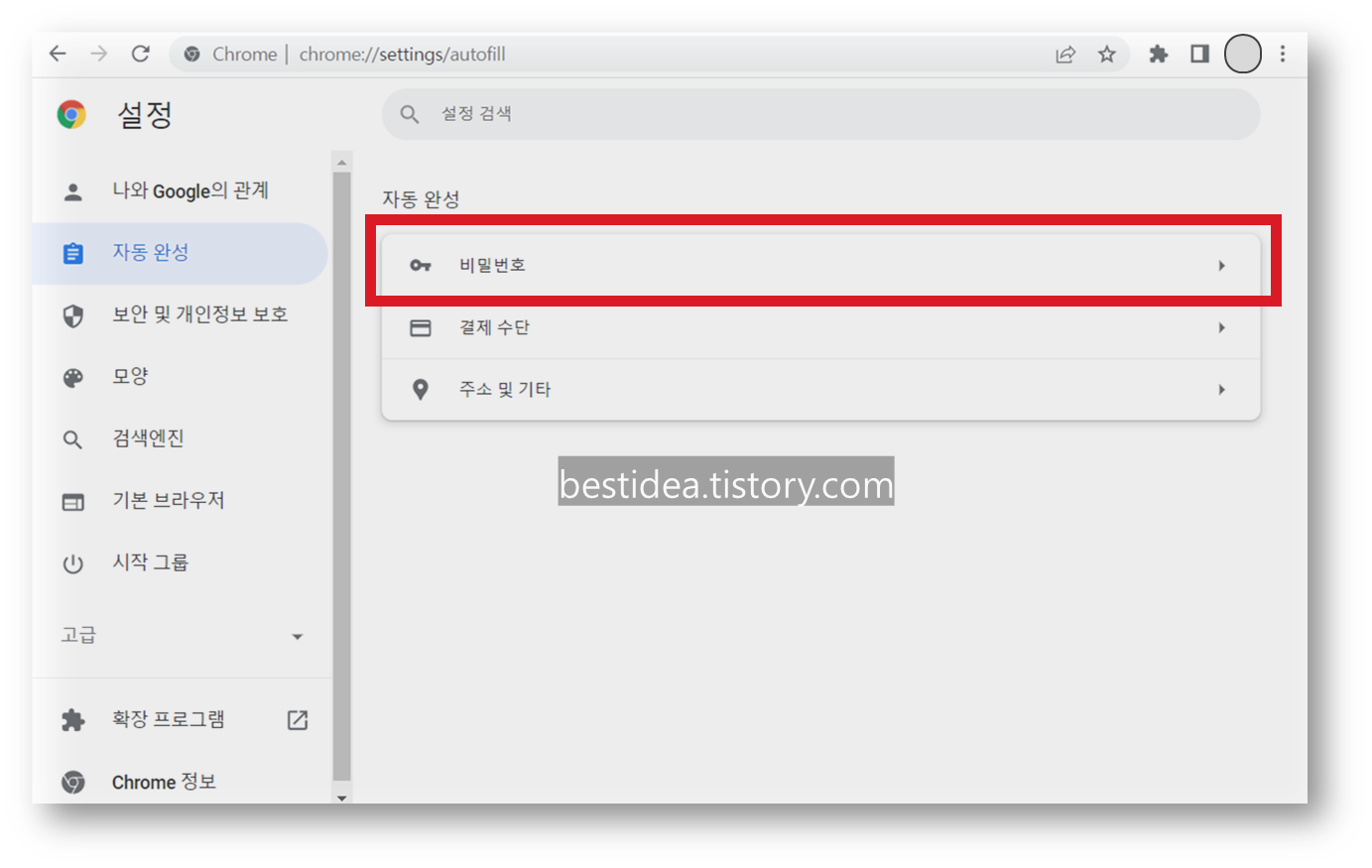Click the browser window icon beside 기본 브라우저

73,502
